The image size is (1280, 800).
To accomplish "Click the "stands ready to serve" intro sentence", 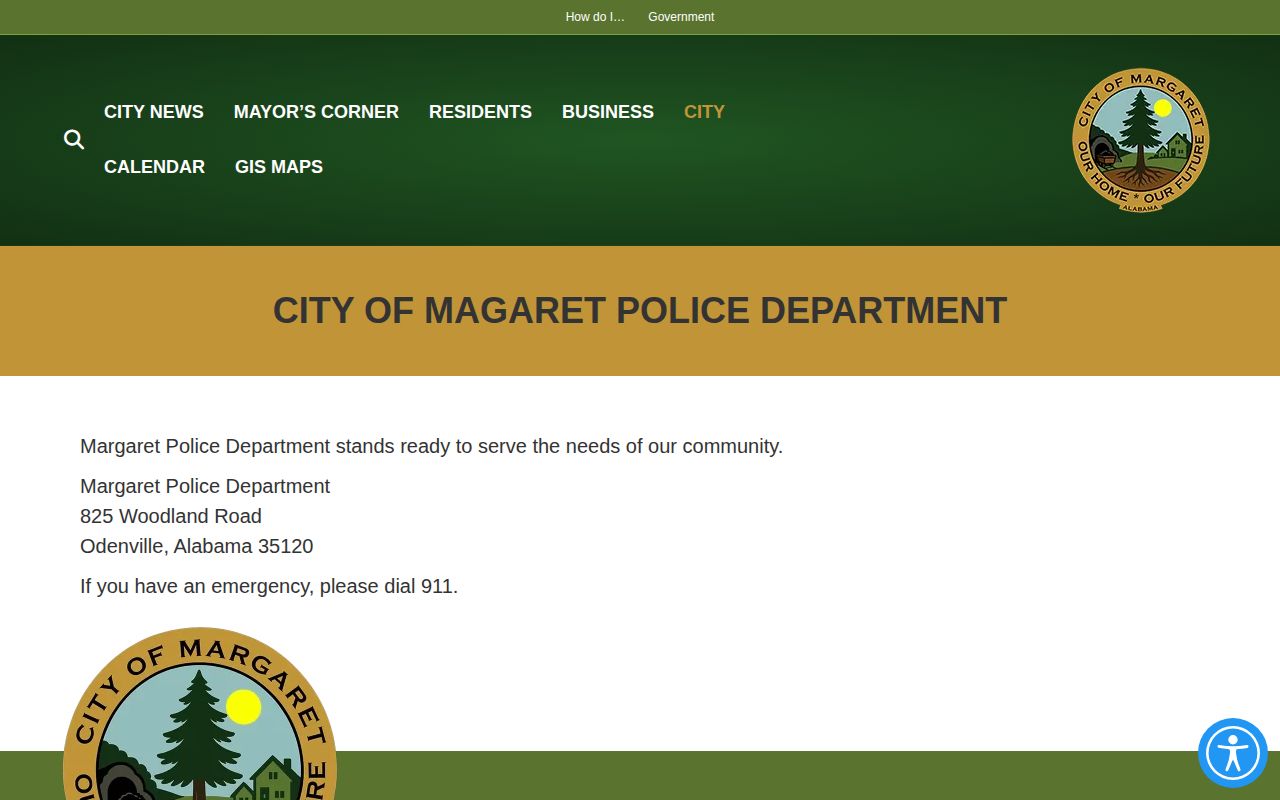I will point(431,446).
